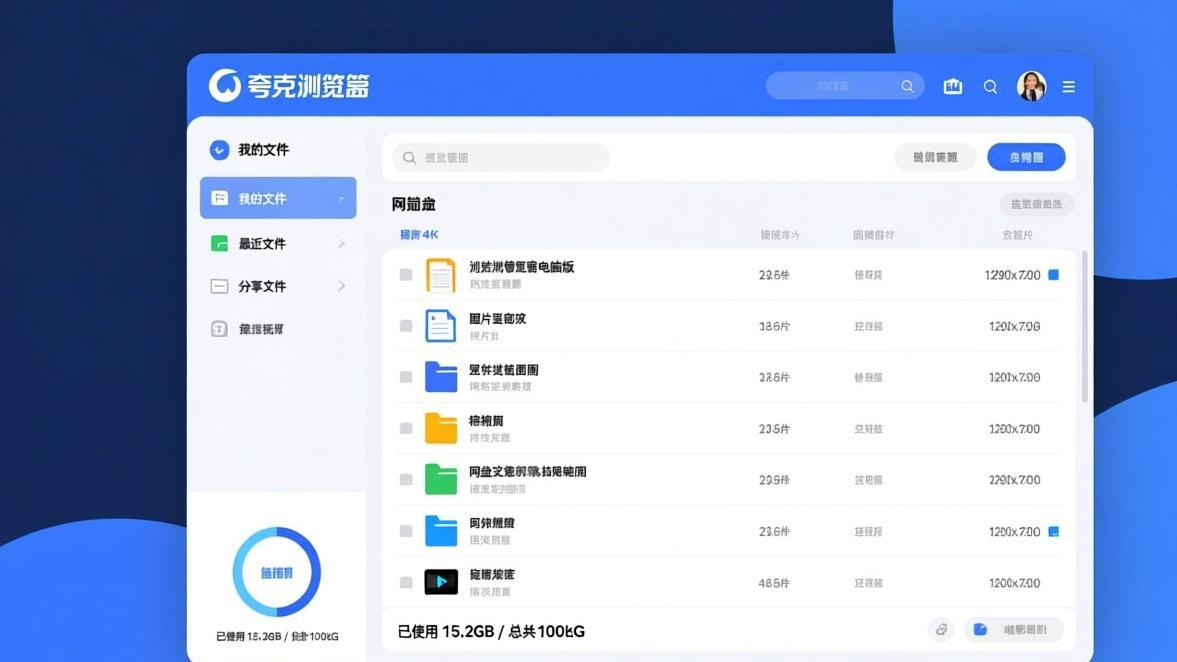Expand the chevron on highlighted 我的文件
The image size is (1177, 662).
[x=342, y=198]
